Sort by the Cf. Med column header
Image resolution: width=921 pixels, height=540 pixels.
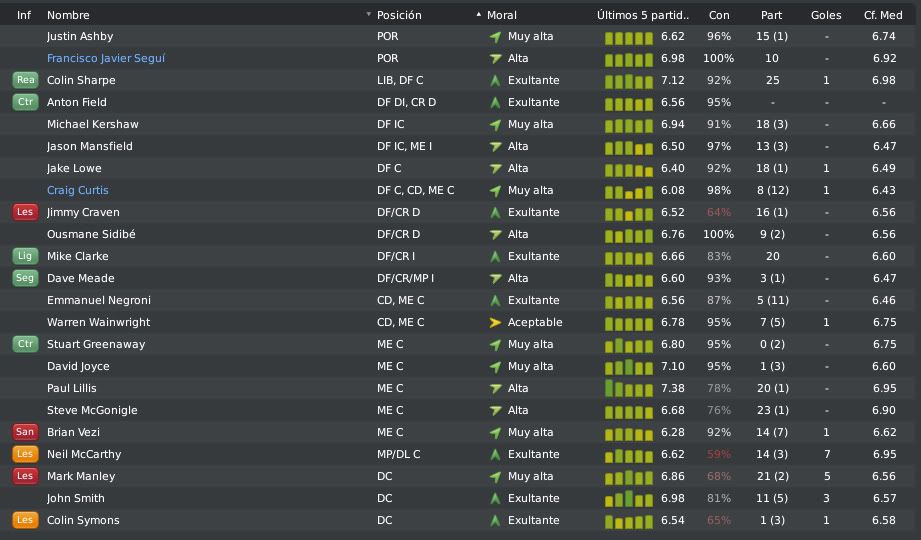pos(883,15)
